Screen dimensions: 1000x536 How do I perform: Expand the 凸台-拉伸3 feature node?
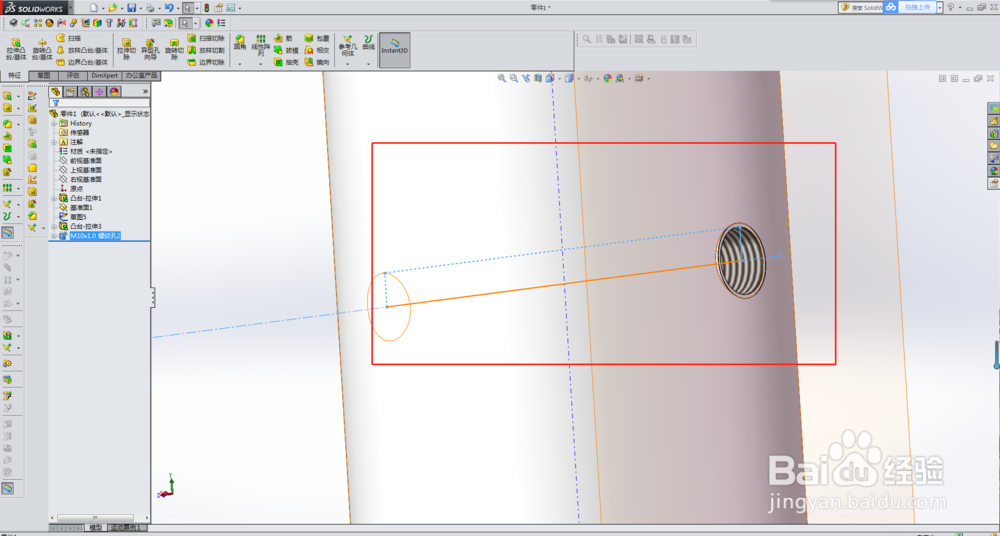[x=54, y=226]
